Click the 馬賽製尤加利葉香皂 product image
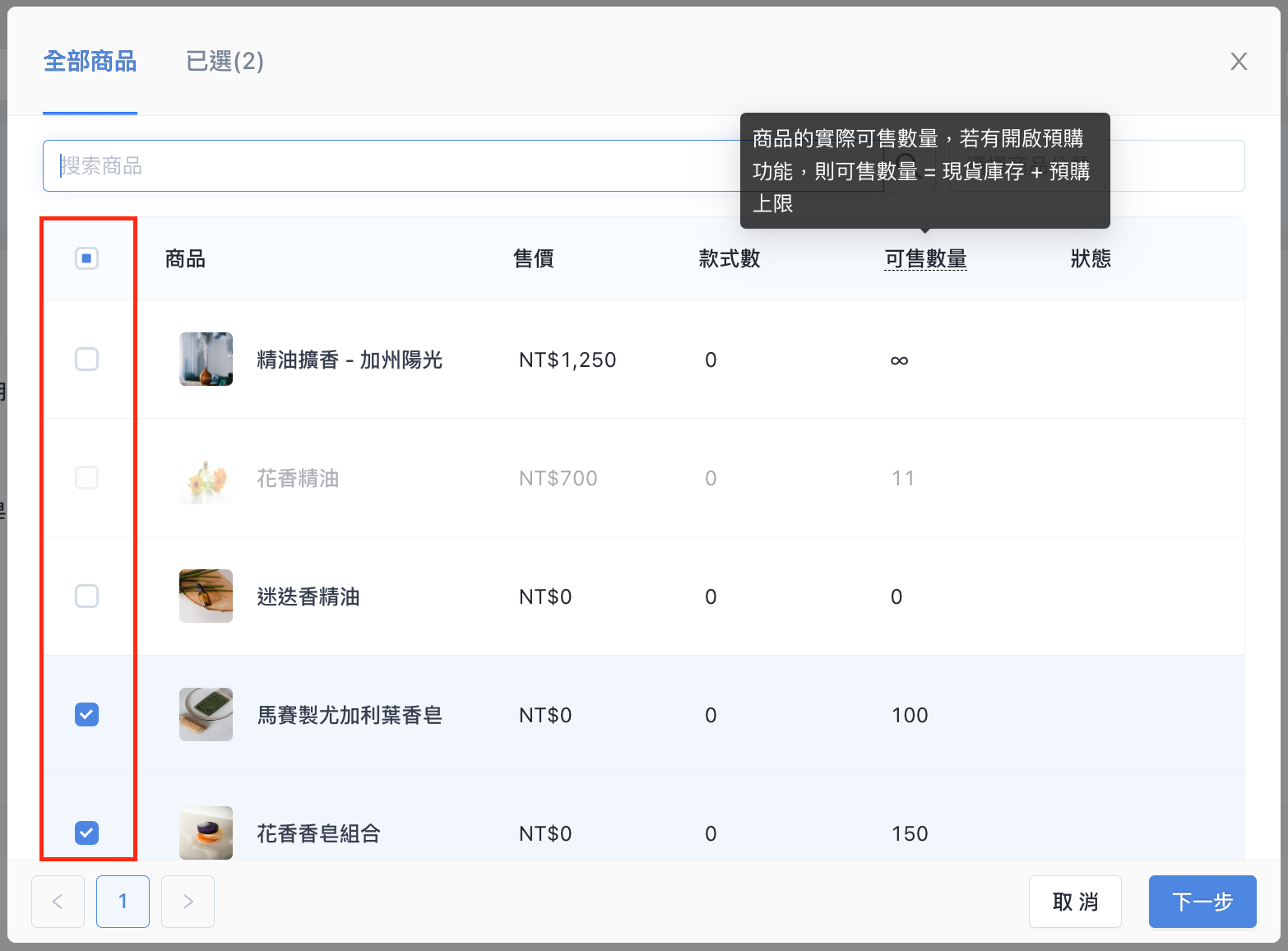 coord(206,715)
